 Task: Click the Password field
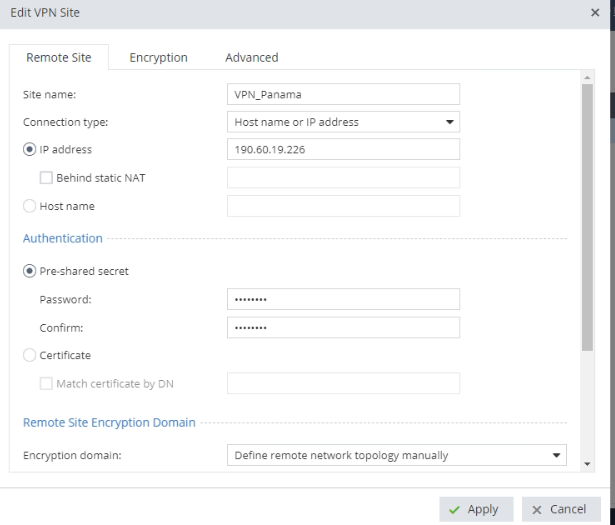coord(343,299)
